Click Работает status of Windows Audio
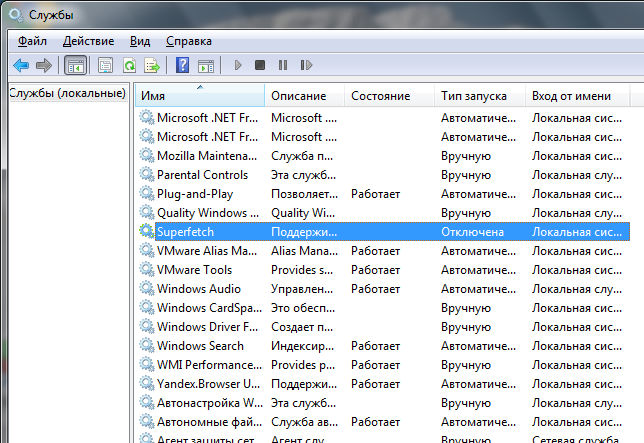 click(375, 289)
